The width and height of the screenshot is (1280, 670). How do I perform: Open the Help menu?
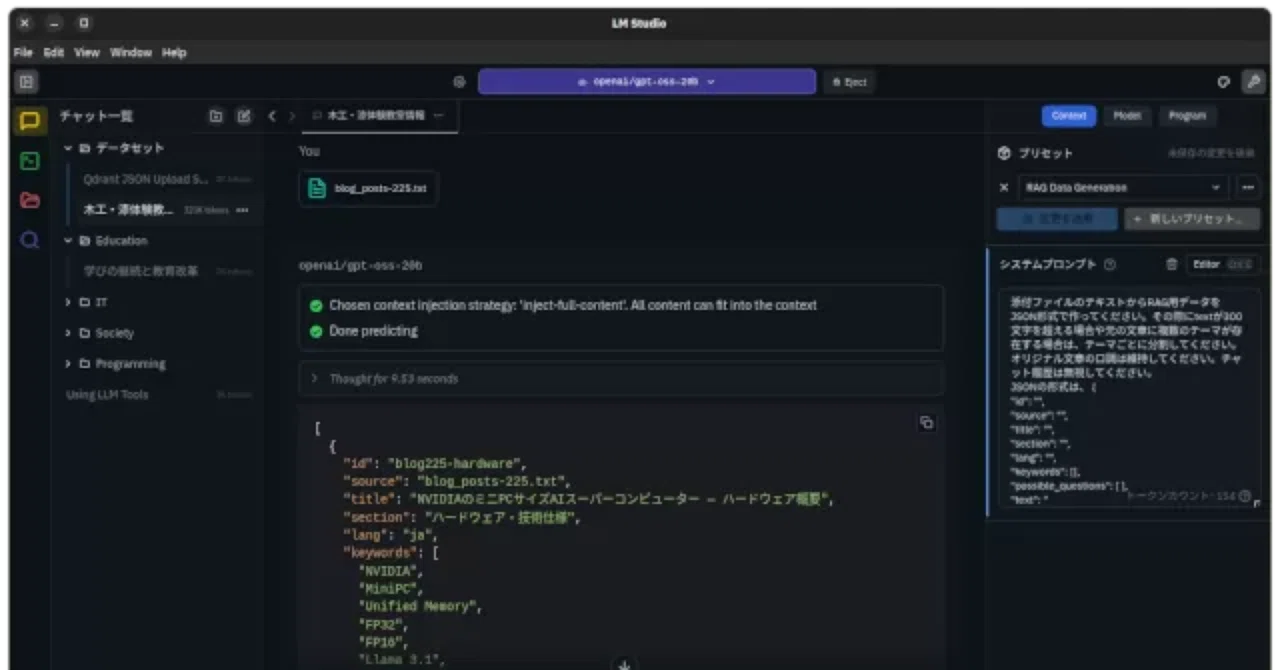click(x=174, y=52)
